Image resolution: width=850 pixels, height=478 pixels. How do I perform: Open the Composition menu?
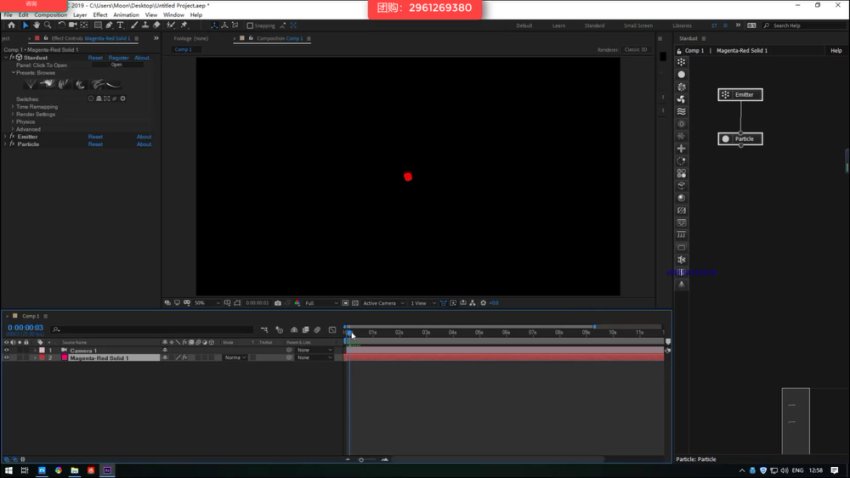coord(50,15)
